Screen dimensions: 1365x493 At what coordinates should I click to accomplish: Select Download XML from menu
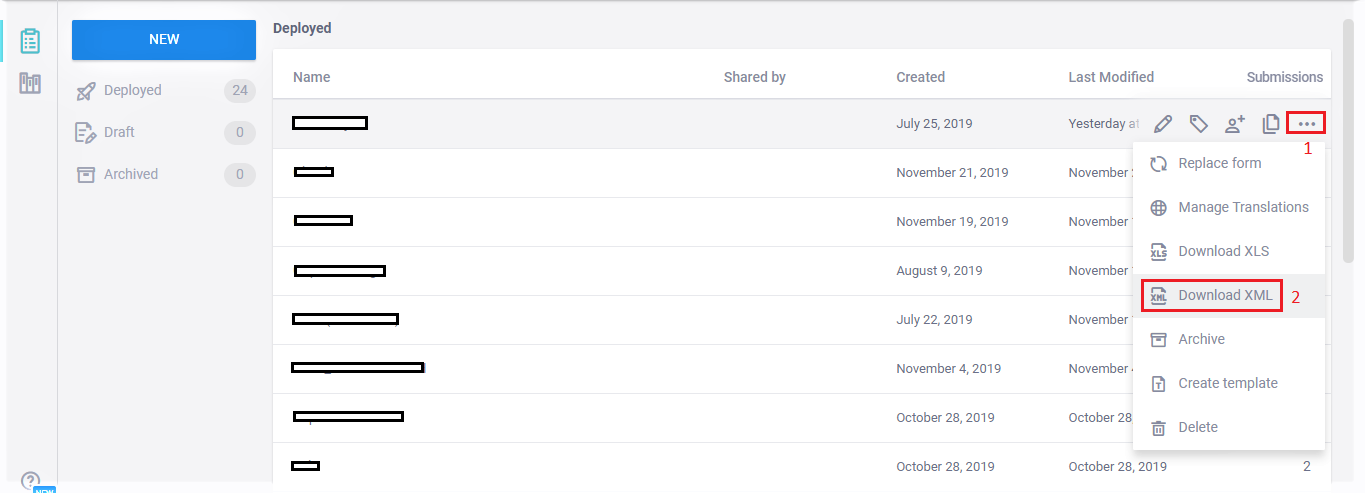(1225, 295)
